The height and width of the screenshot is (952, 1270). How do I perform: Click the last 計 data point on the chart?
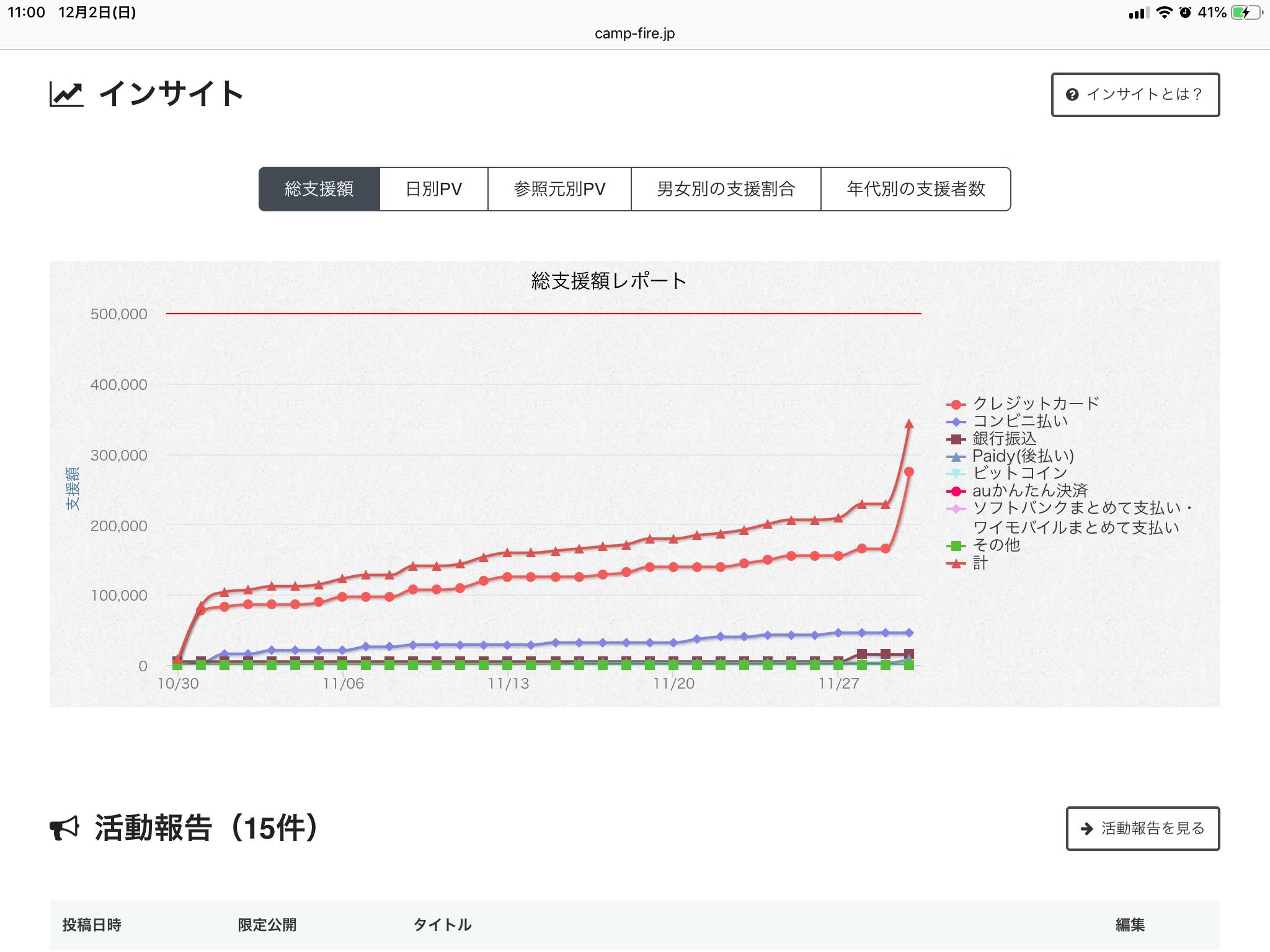[909, 424]
